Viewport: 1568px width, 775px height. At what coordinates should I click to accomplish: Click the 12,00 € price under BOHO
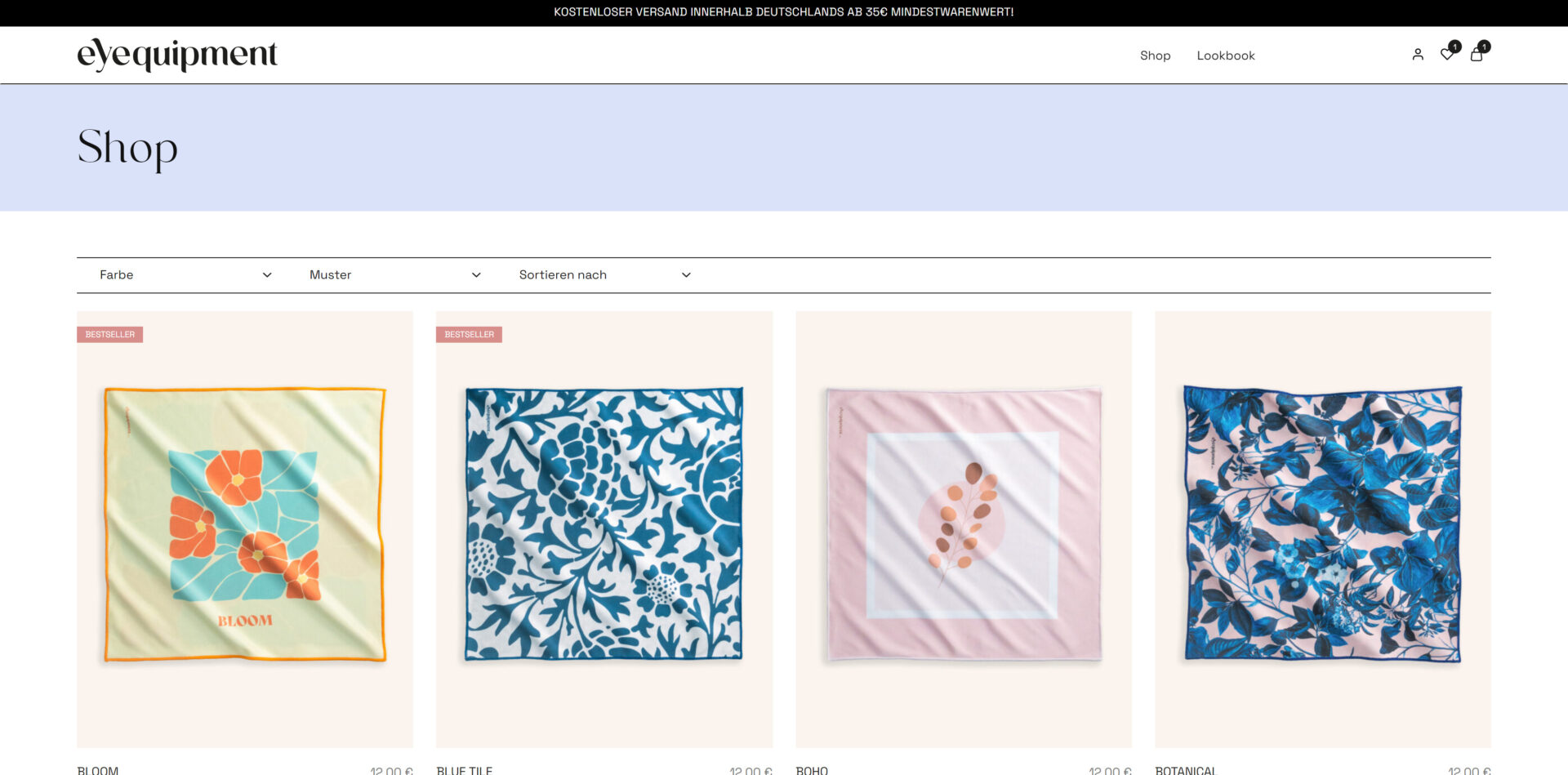pyautogui.click(x=1110, y=769)
